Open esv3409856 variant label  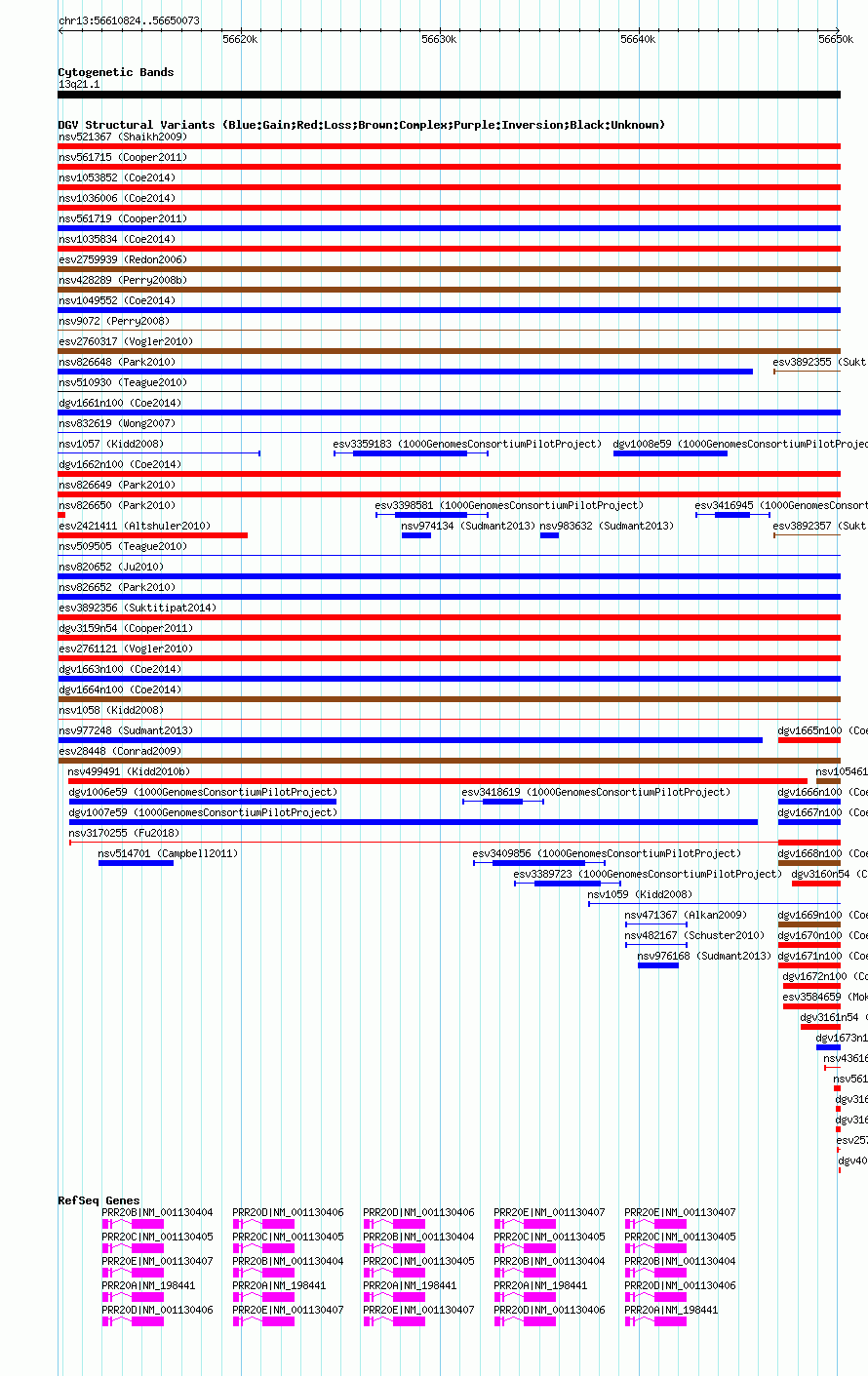pos(608,853)
